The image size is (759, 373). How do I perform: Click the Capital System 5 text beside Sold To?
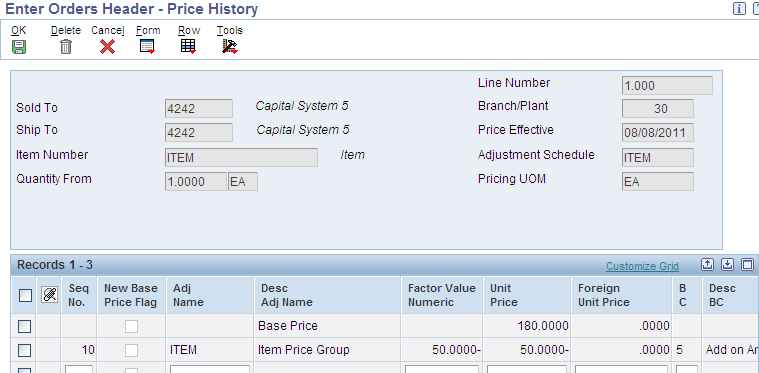302,106
